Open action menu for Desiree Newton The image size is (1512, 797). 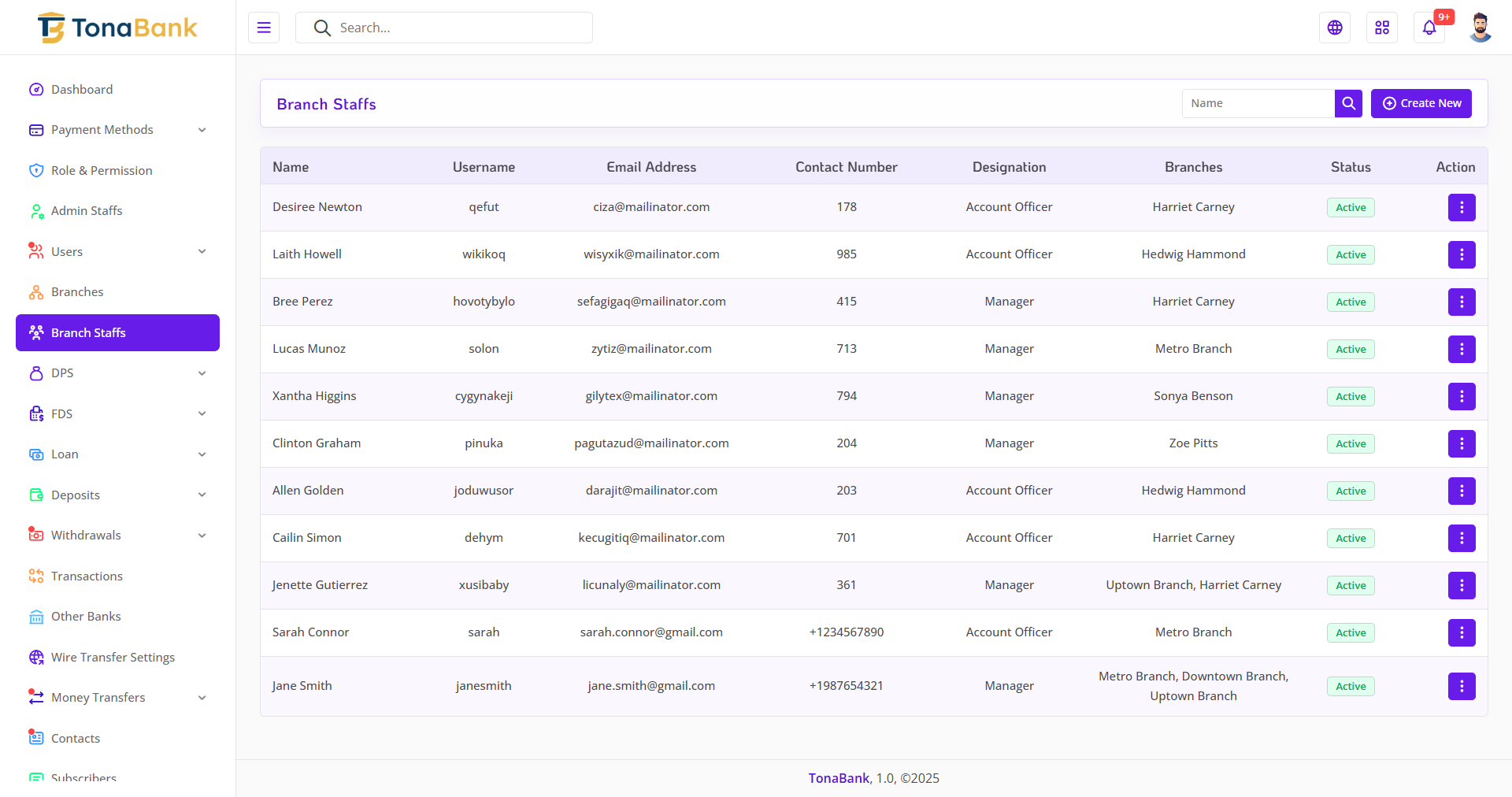[x=1462, y=207]
